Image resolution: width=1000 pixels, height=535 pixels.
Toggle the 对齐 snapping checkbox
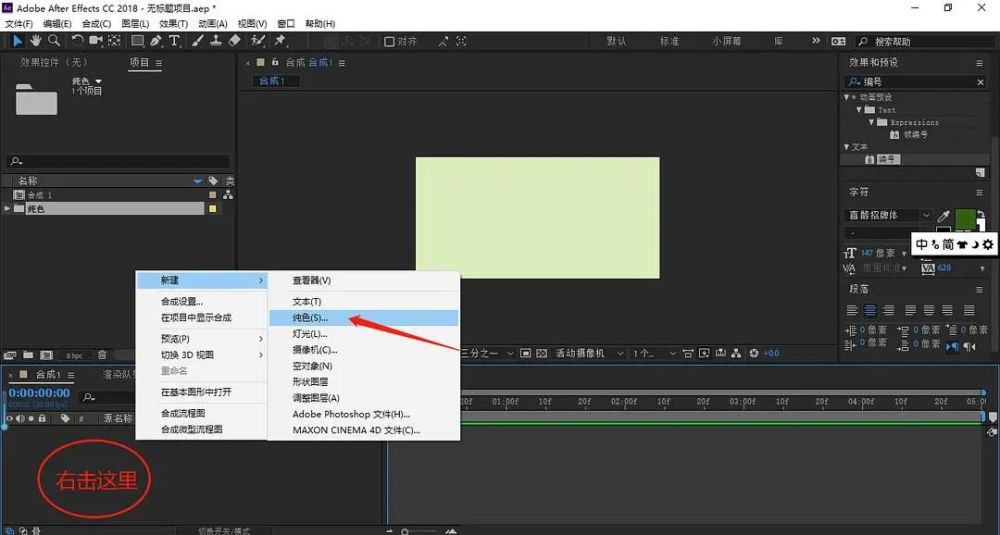coord(390,41)
